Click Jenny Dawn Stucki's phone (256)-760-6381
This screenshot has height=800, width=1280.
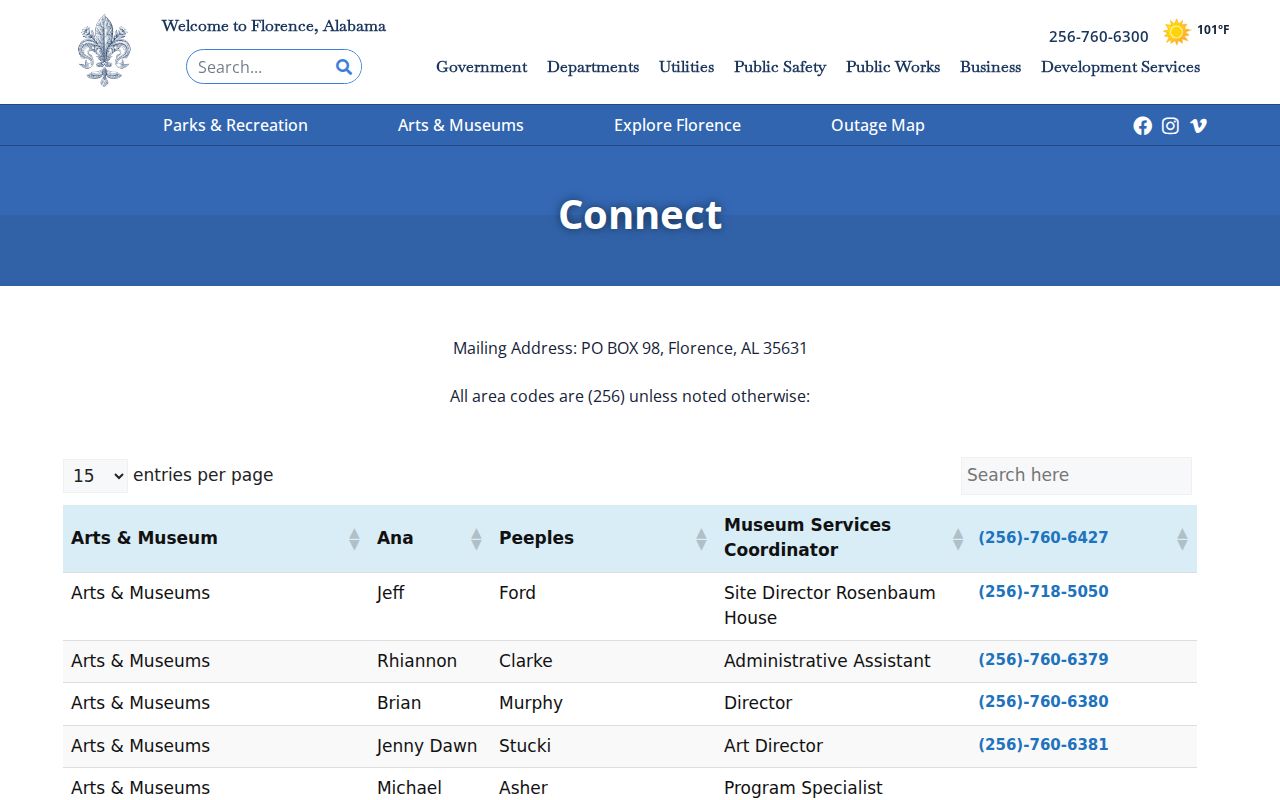click(x=1043, y=745)
